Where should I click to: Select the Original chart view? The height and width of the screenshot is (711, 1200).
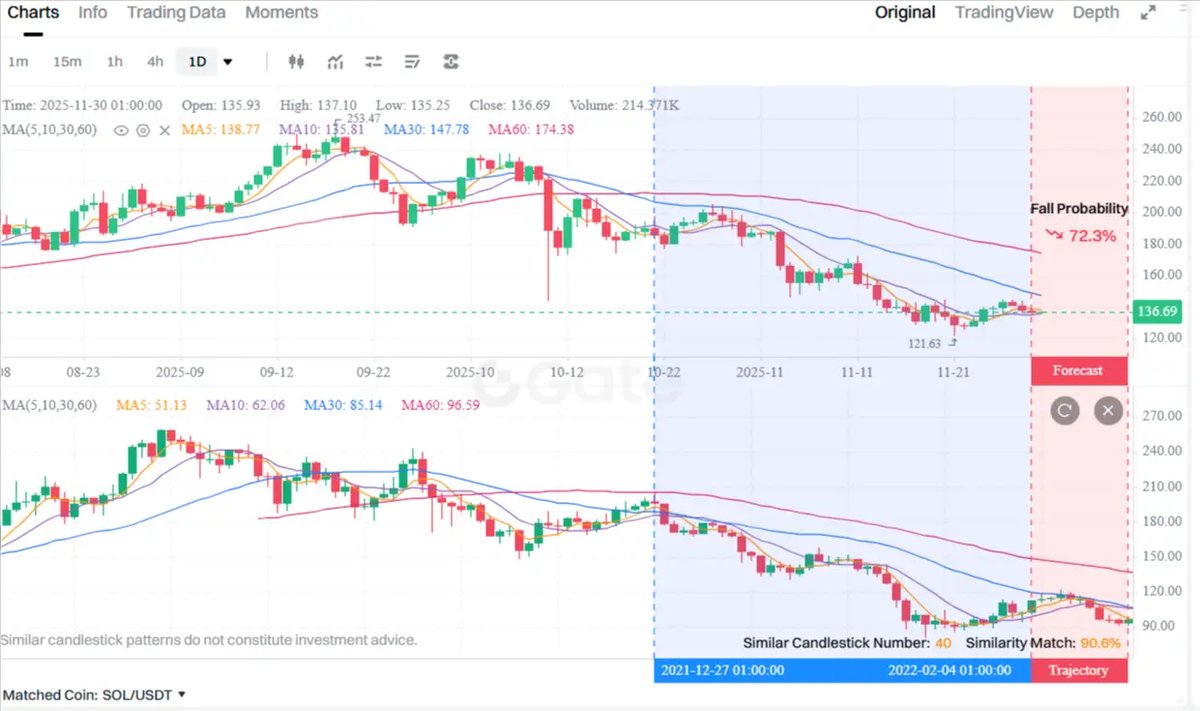905,13
